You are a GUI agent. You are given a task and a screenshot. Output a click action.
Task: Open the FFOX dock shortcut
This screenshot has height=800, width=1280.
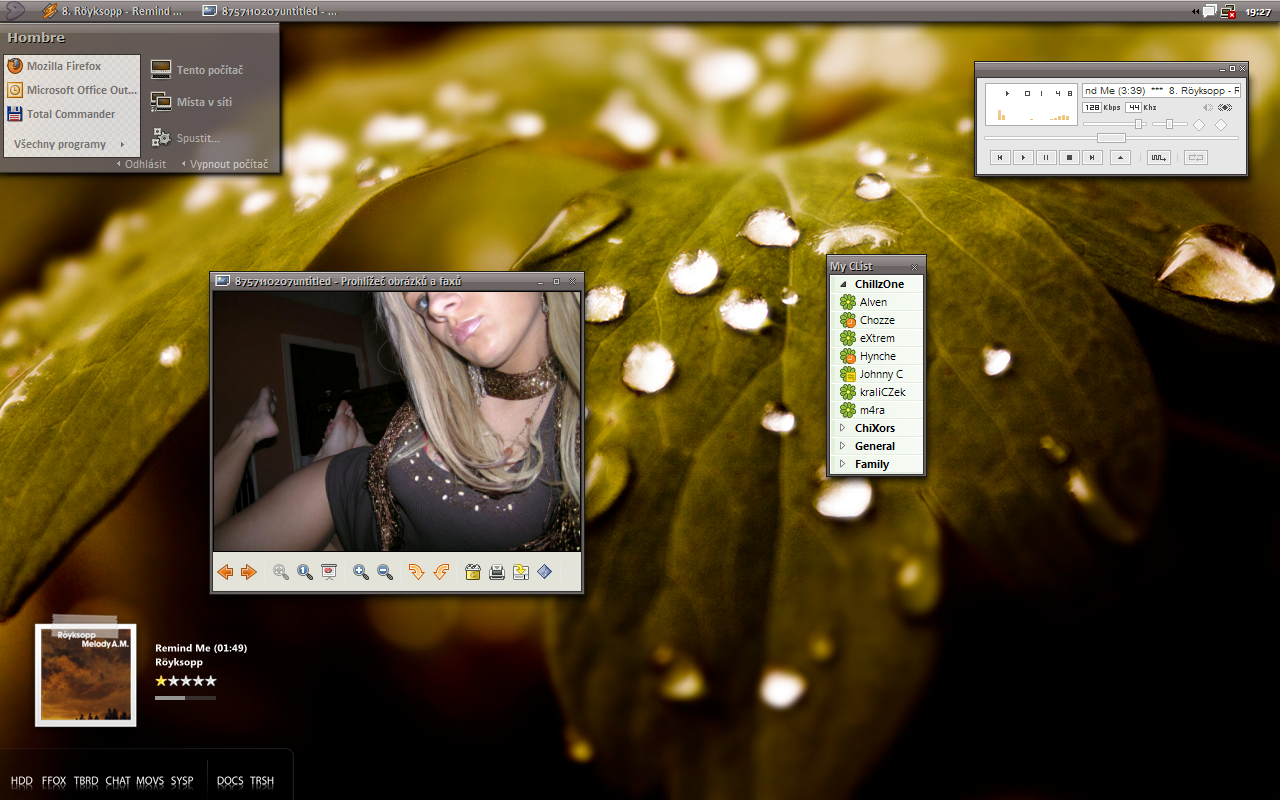(x=54, y=781)
